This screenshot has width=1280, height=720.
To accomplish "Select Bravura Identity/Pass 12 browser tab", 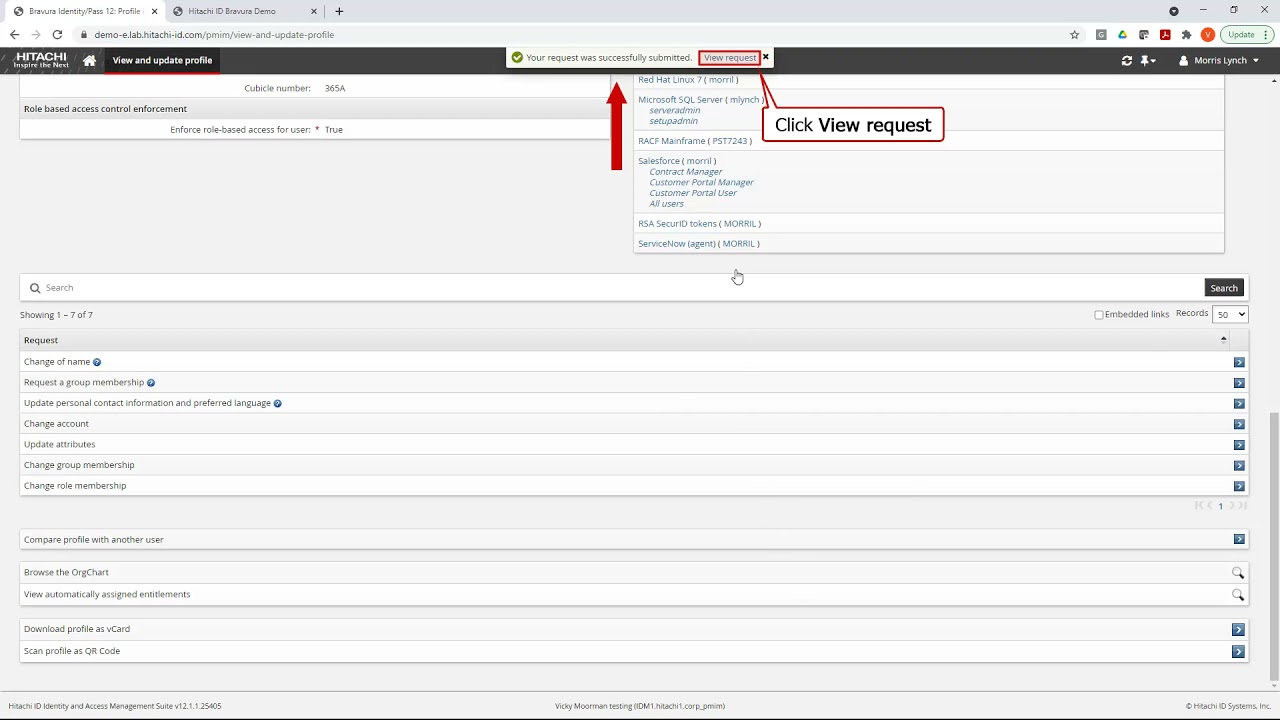I will coord(84,11).
